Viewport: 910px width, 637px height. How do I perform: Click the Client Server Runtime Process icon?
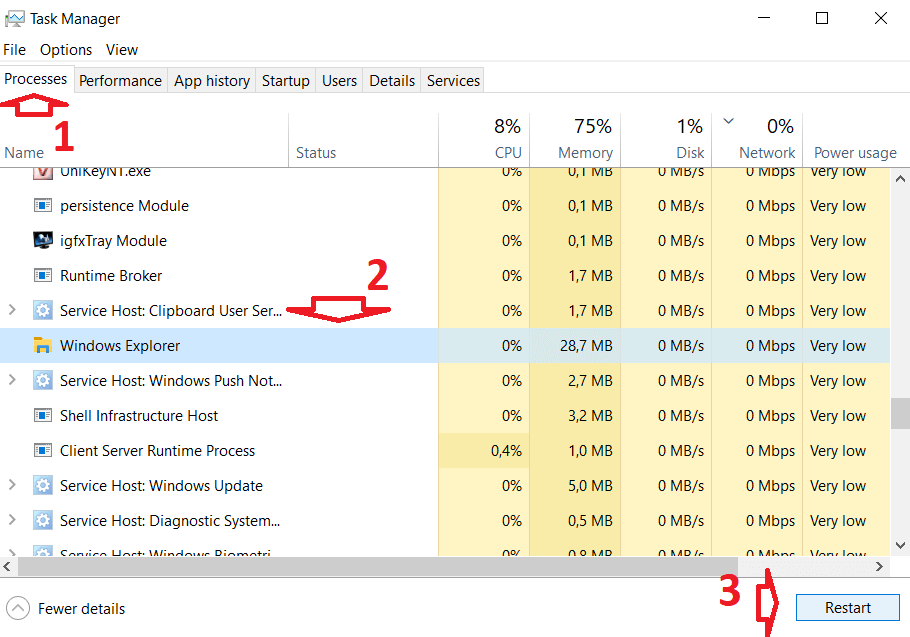pos(43,450)
